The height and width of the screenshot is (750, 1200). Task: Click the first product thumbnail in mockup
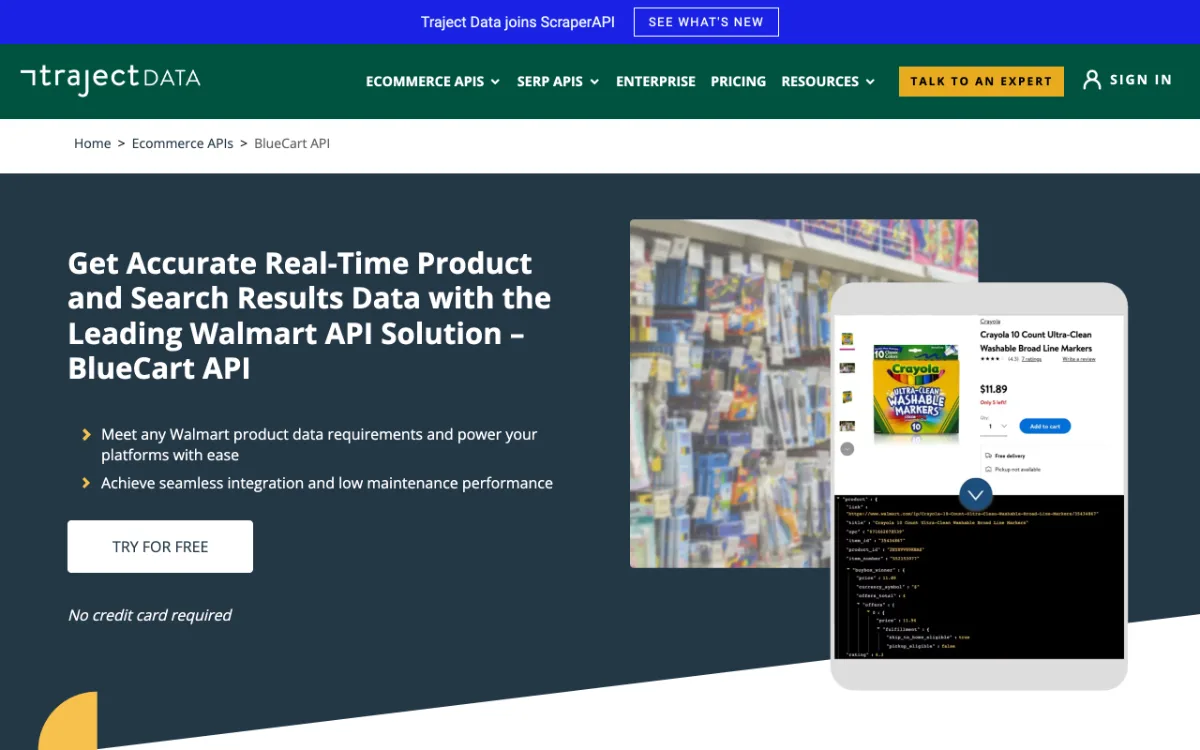click(x=847, y=339)
